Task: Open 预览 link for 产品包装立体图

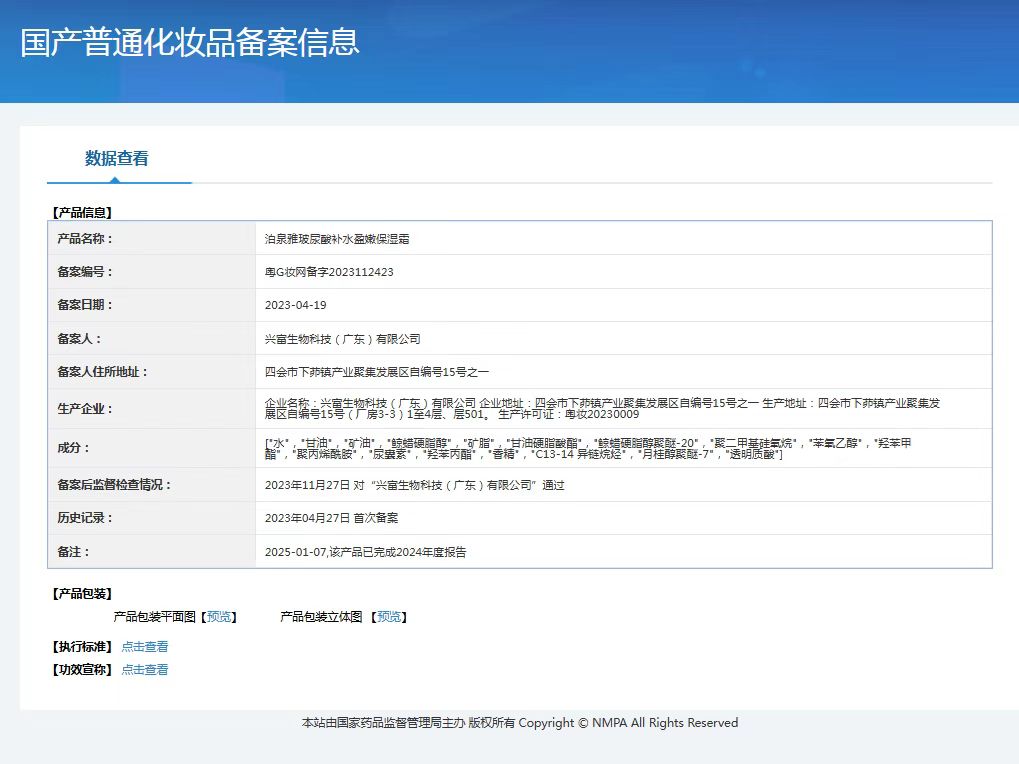Action: pyautogui.click(x=389, y=617)
